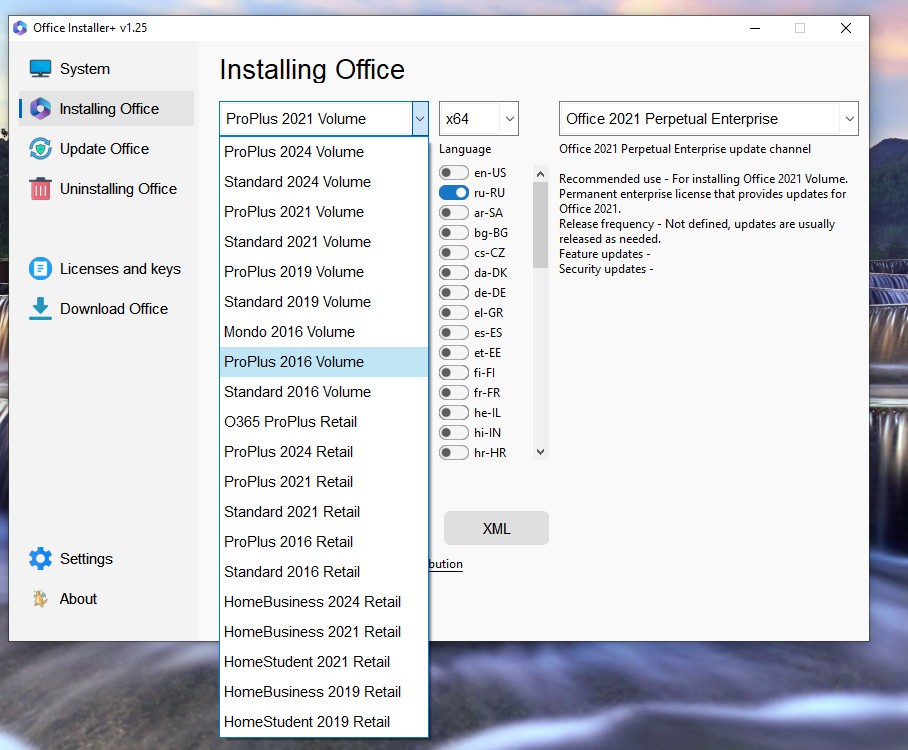Turn on the cs-CZ language switch
Image resolution: width=908 pixels, height=750 pixels.
[453, 253]
